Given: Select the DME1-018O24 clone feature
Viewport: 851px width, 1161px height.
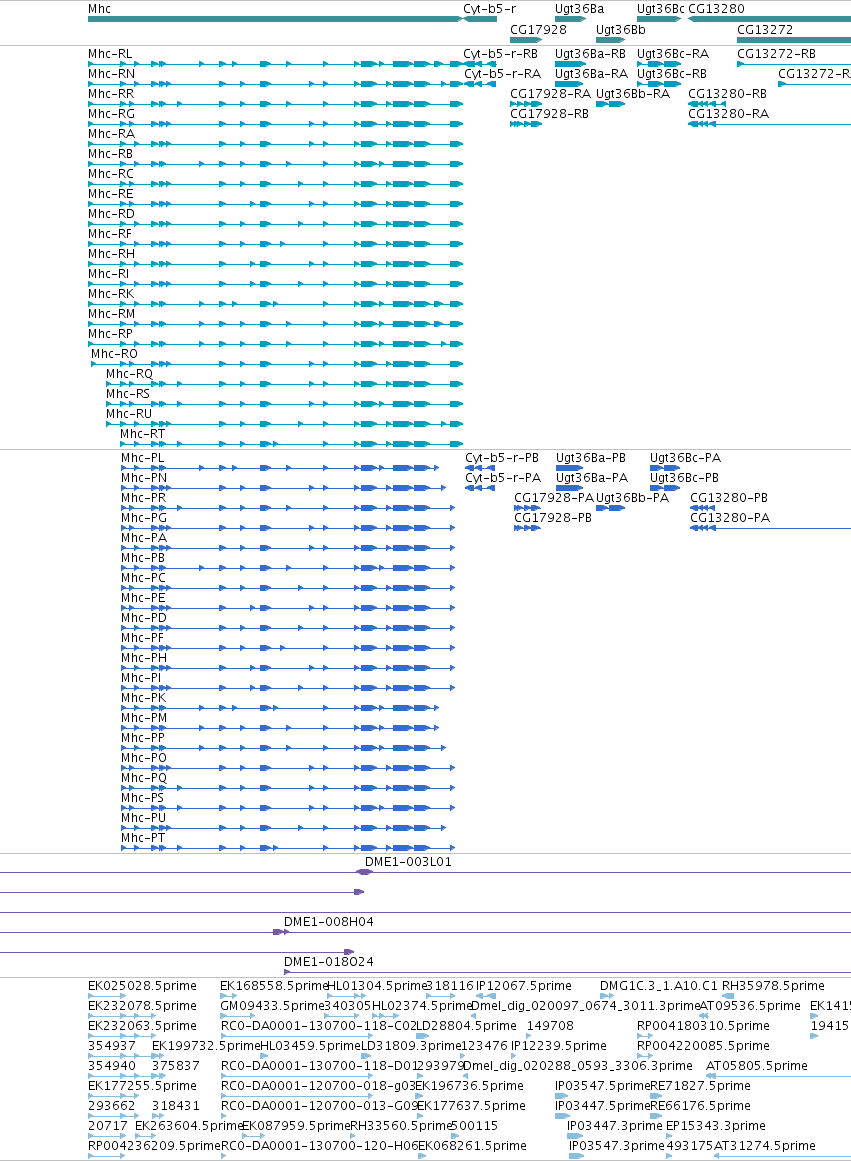Looking at the screenshot, I should click(567, 972).
